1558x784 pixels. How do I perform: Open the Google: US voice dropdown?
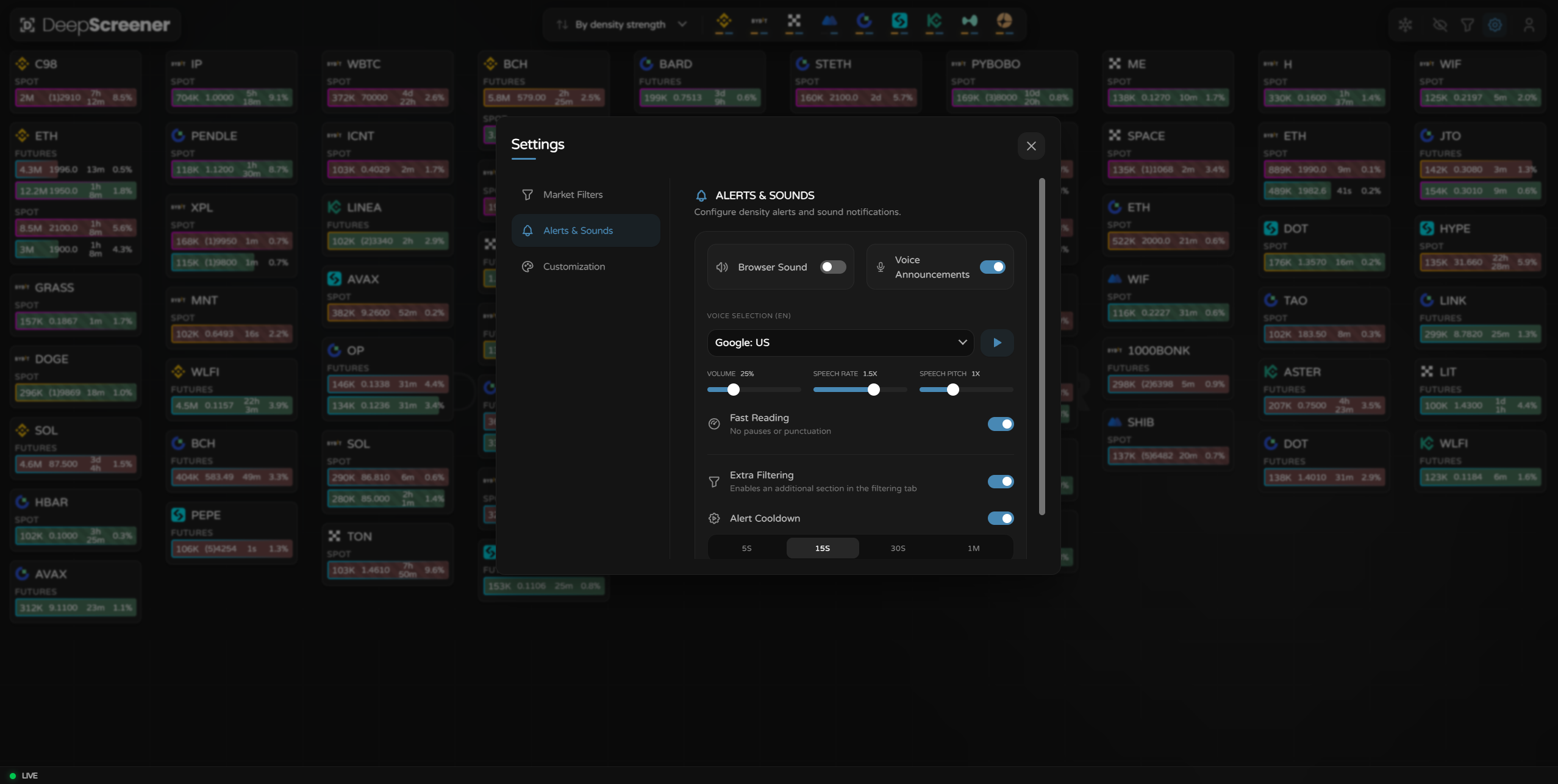click(840, 342)
